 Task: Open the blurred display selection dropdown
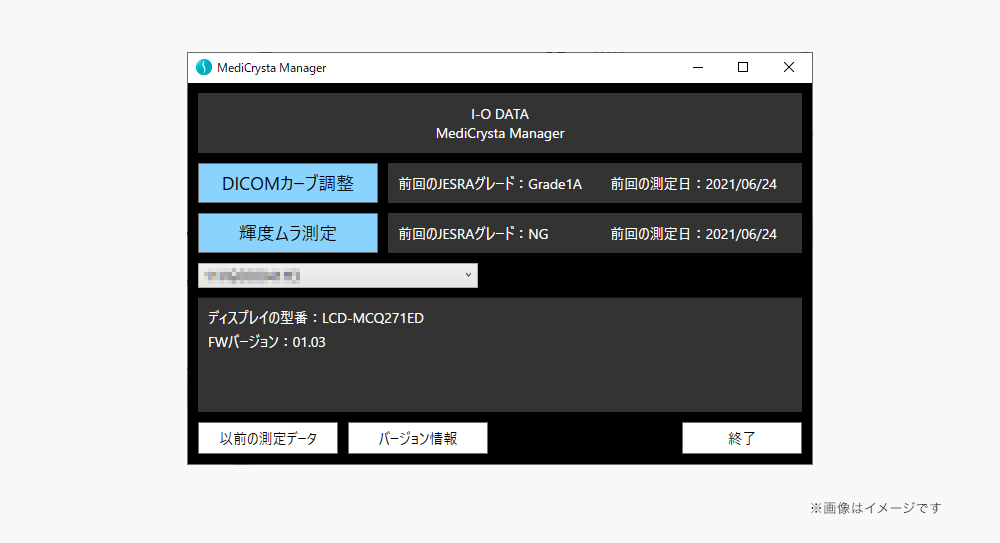pyautogui.click(x=337, y=276)
